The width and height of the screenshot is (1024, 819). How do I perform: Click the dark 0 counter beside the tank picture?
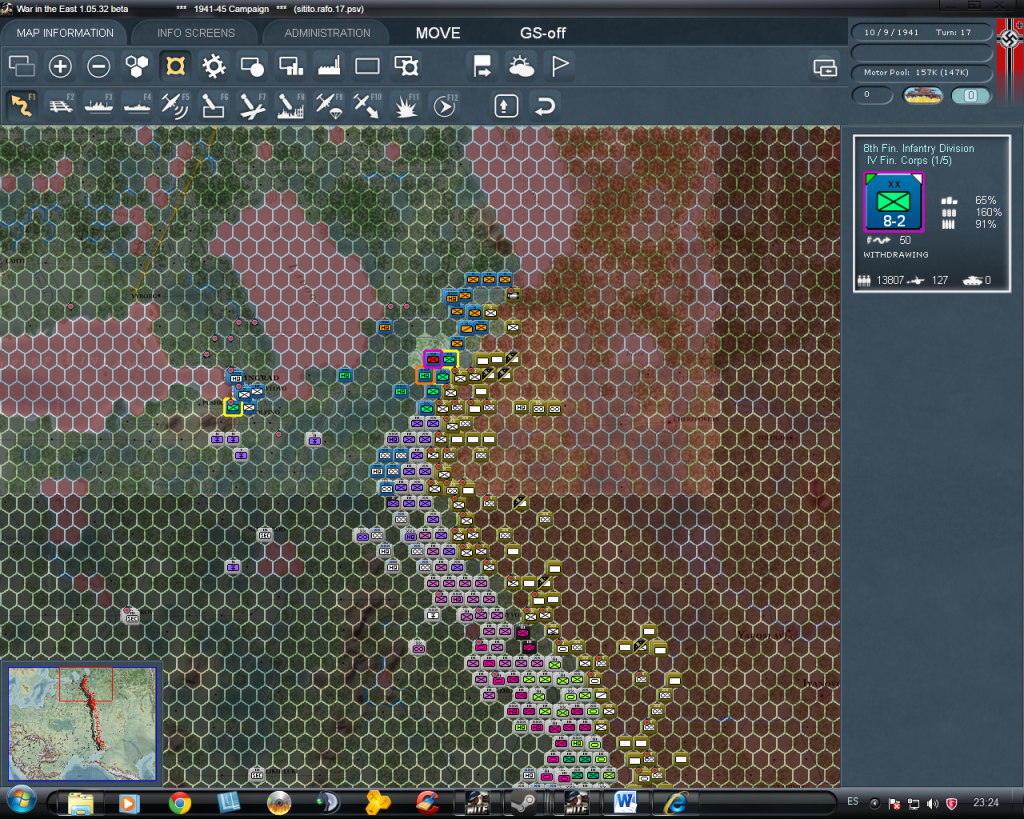(x=872, y=95)
